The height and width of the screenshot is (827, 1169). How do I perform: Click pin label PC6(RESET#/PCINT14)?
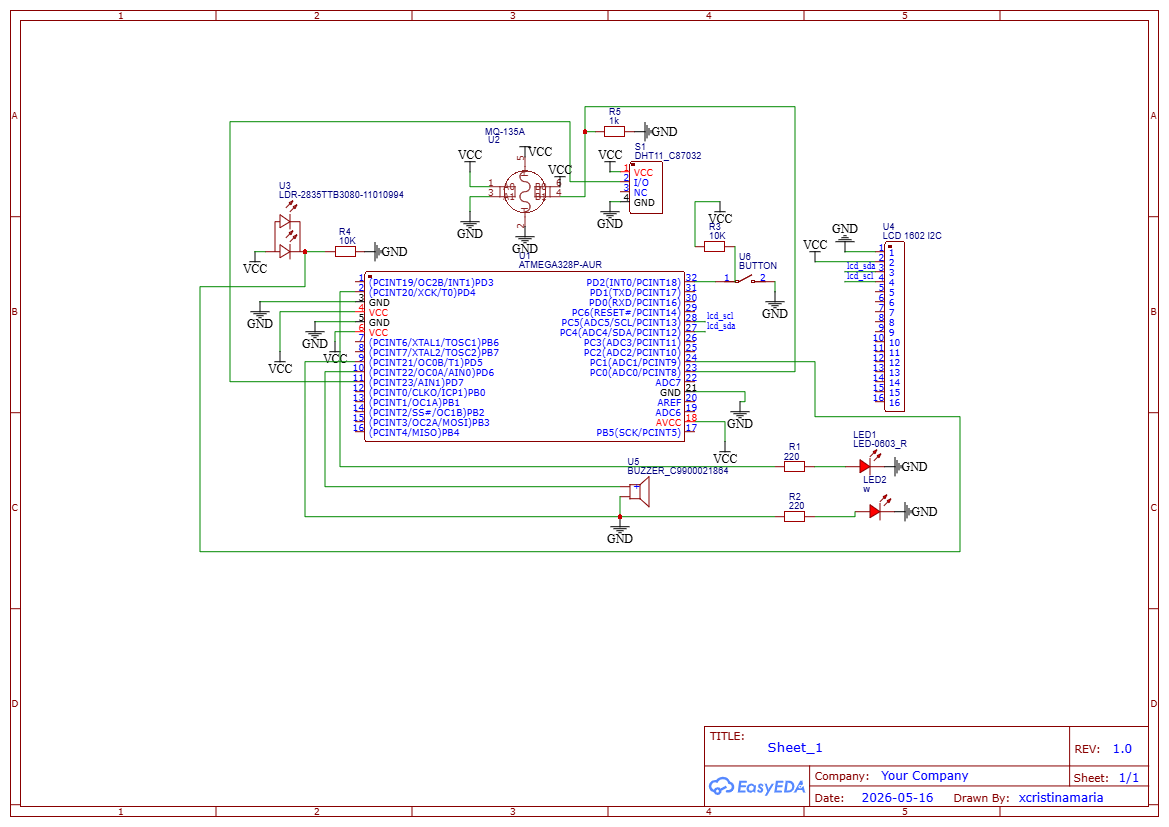click(626, 312)
